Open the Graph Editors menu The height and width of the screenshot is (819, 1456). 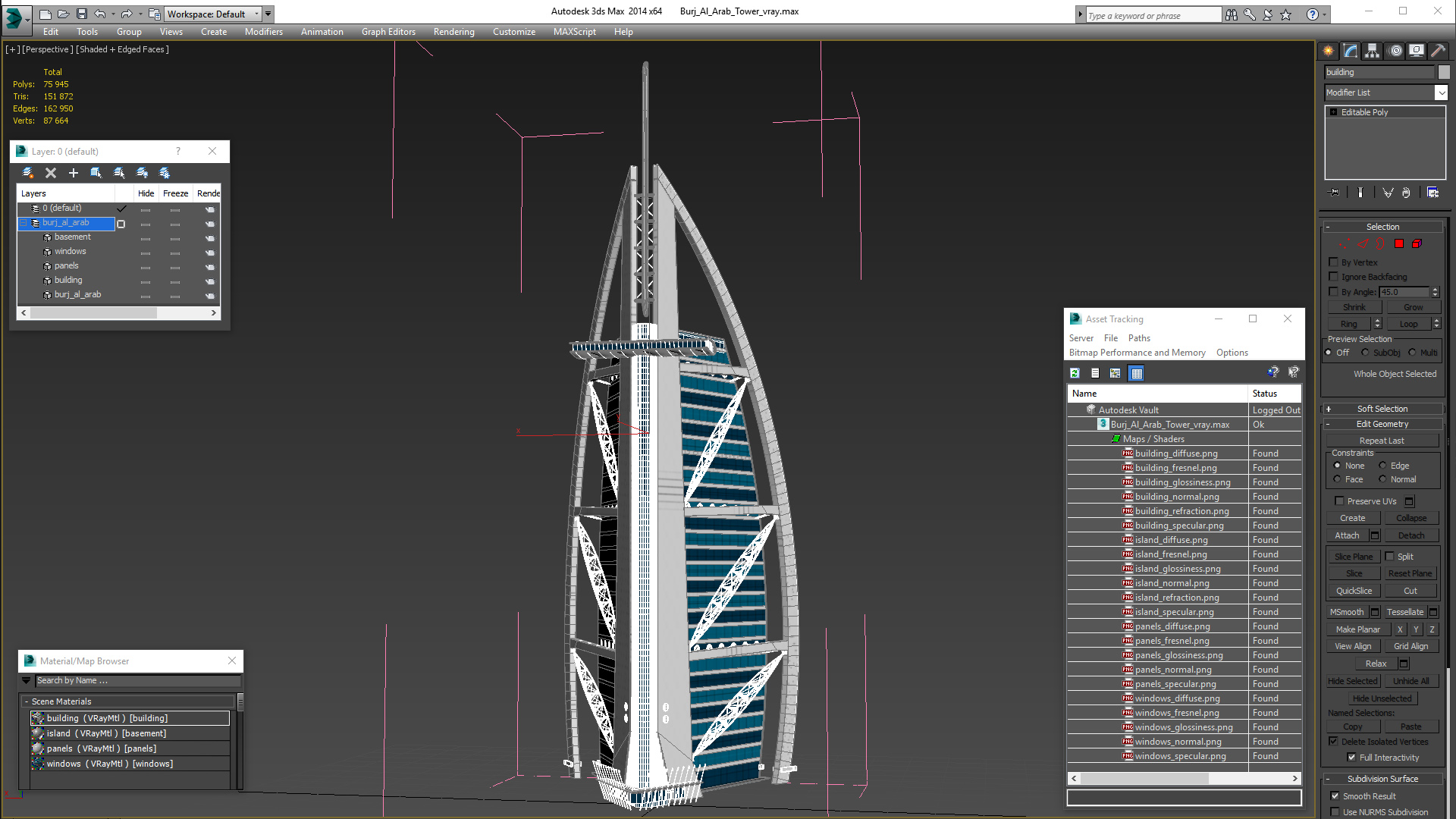pos(388,32)
